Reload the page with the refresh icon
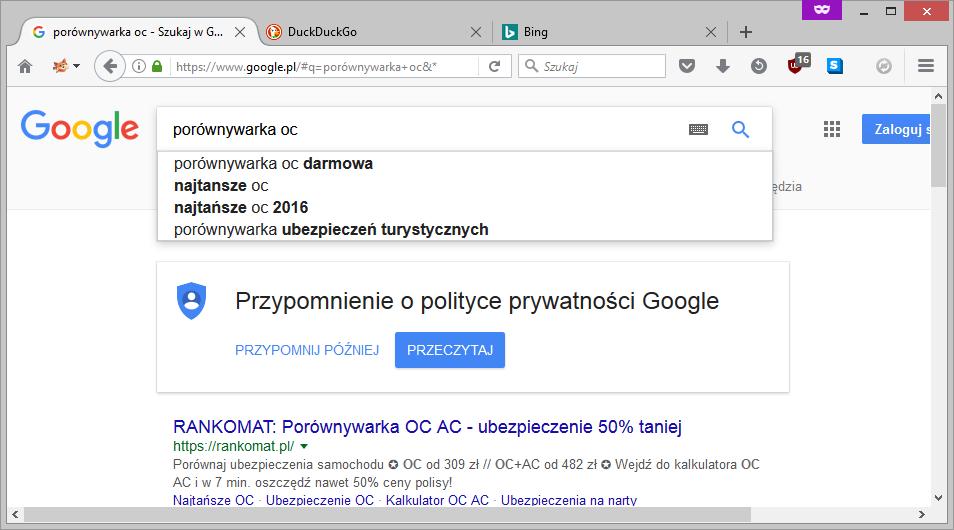Image resolution: width=954 pixels, height=530 pixels. click(495, 66)
